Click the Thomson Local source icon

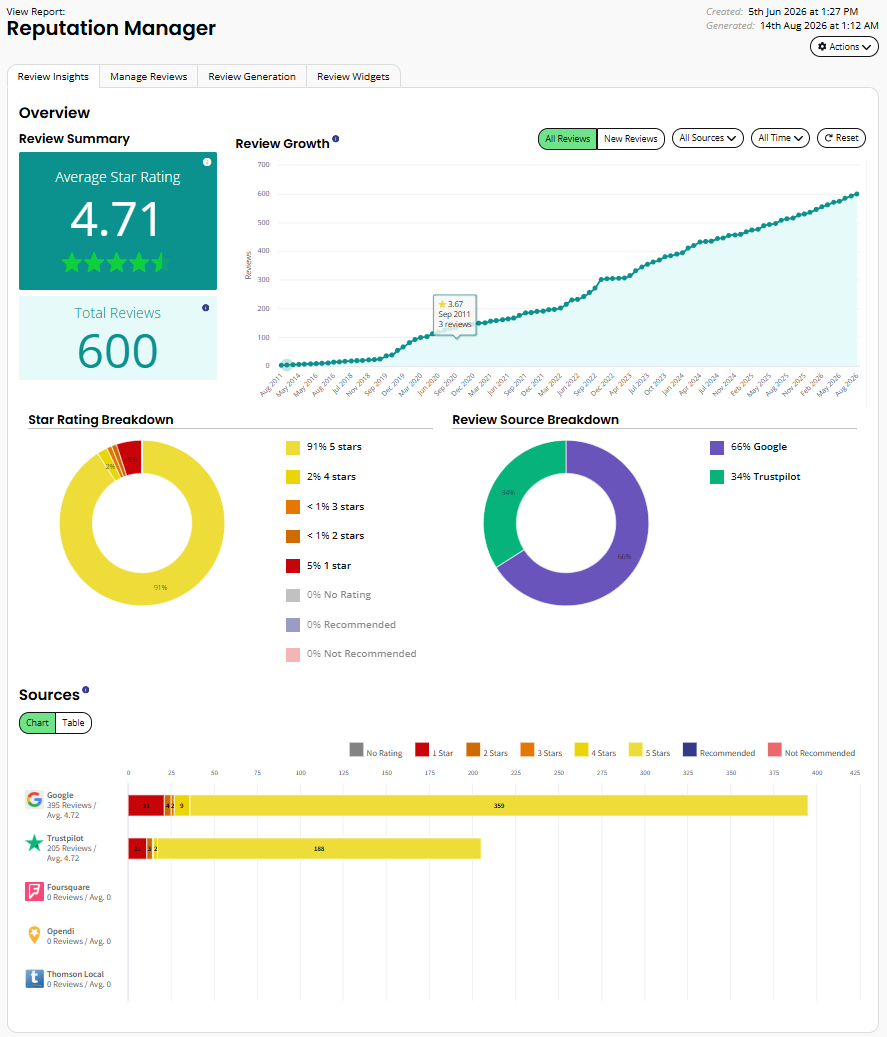tap(34, 979)
